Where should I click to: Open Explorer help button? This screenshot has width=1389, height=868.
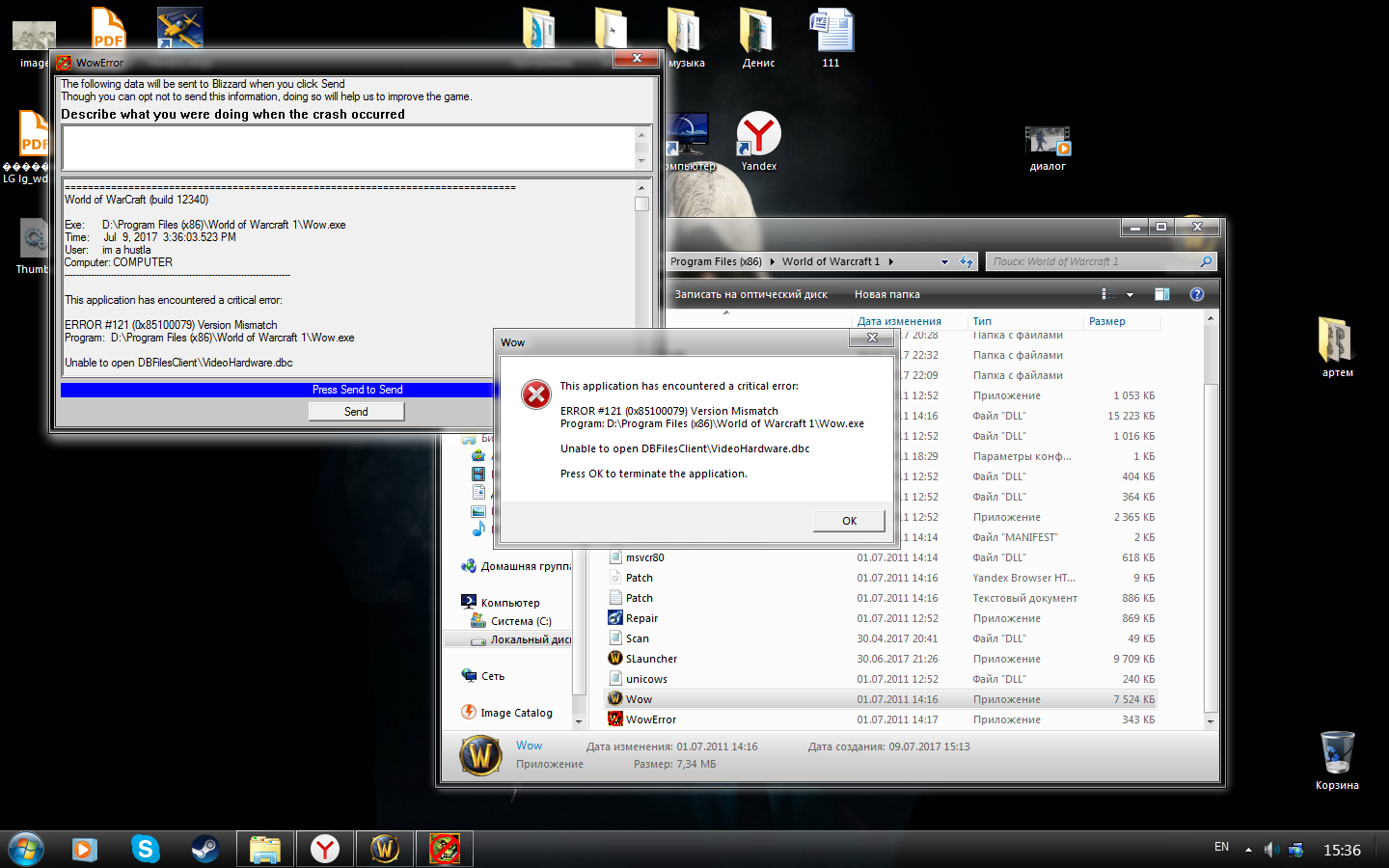[x=1197, y=294]
